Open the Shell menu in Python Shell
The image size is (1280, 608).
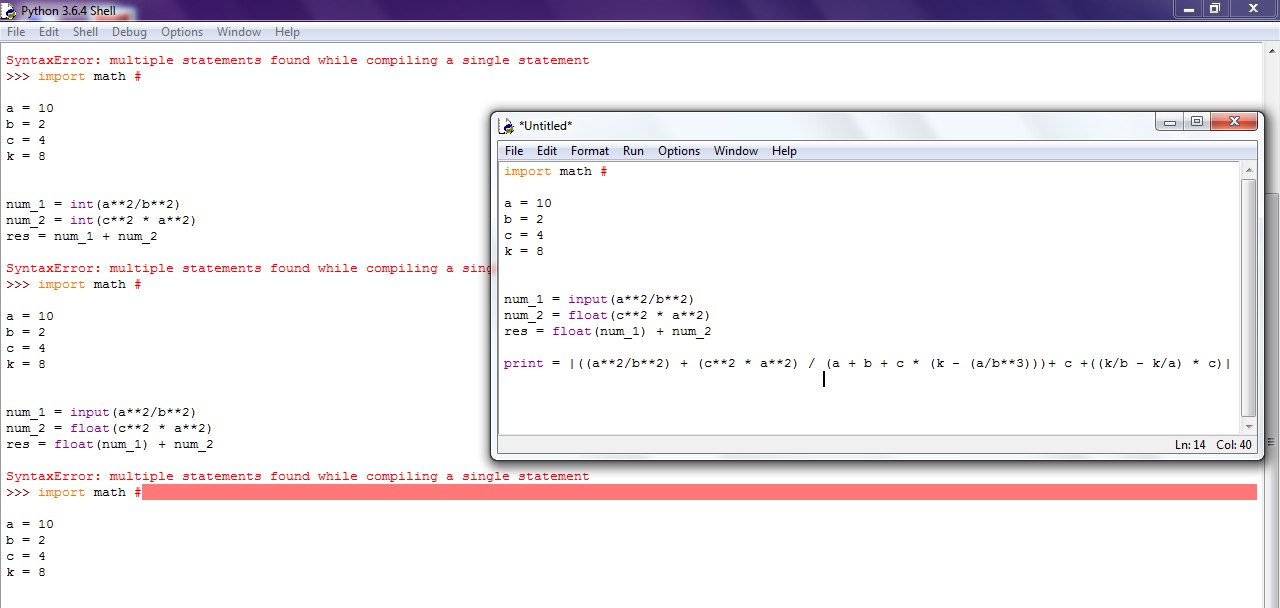point(85,32)
